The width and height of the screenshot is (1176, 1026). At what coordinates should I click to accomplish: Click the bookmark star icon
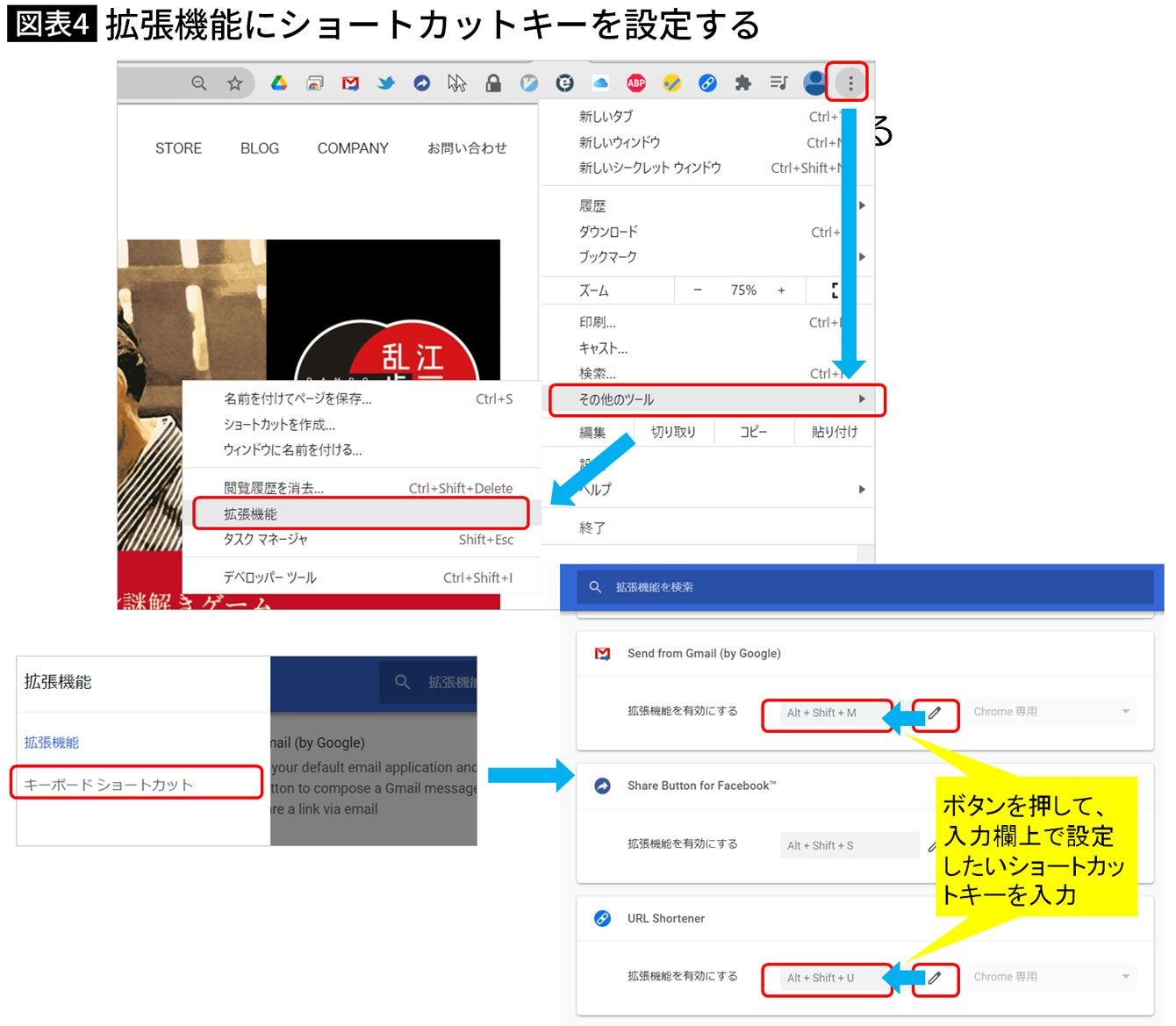(234, 83)
